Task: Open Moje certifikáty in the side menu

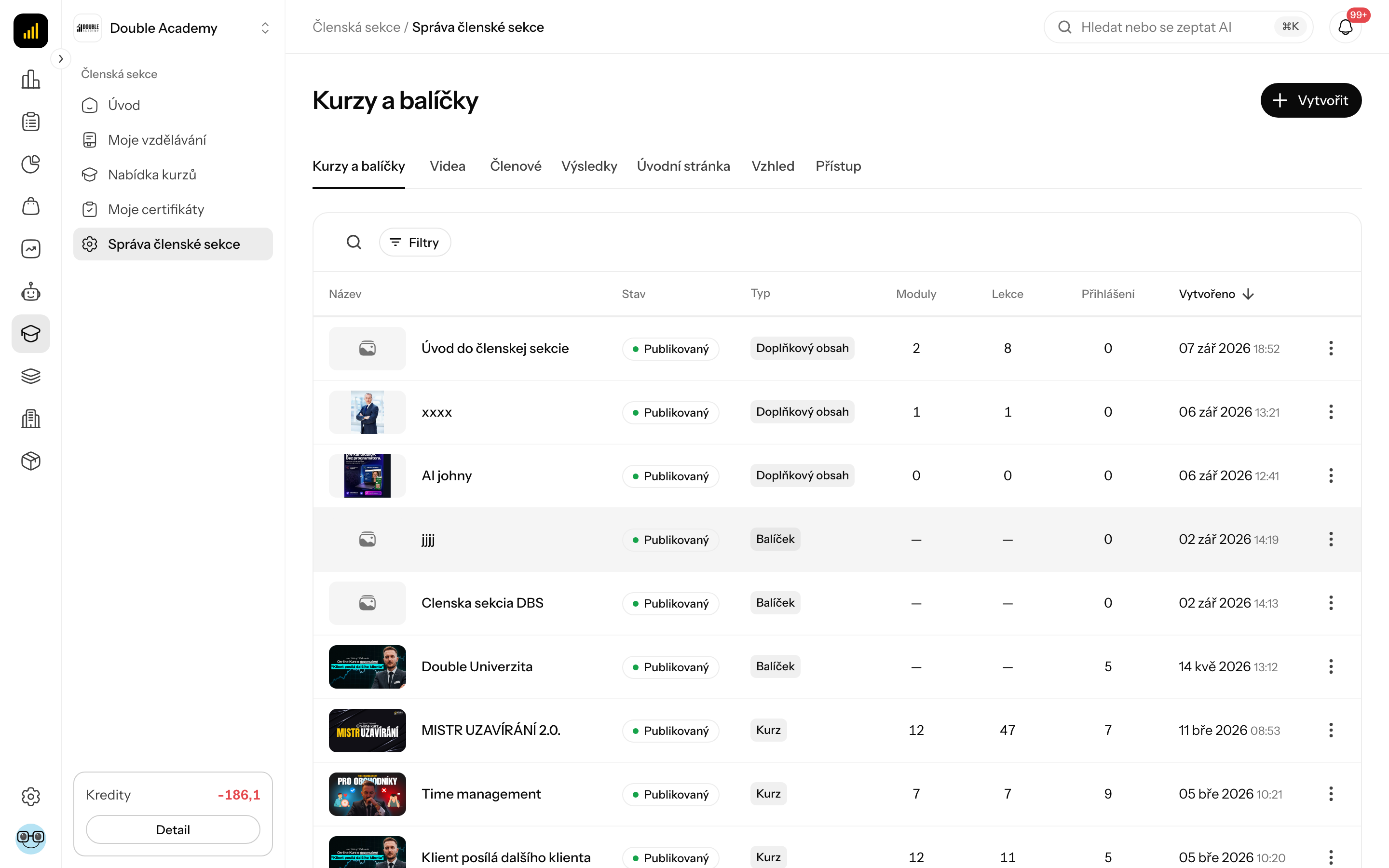Action: point(173,210)
